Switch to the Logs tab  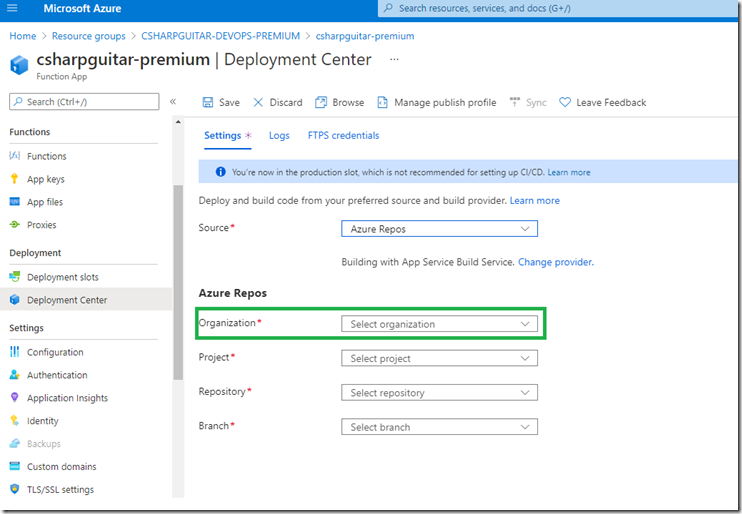279,136
